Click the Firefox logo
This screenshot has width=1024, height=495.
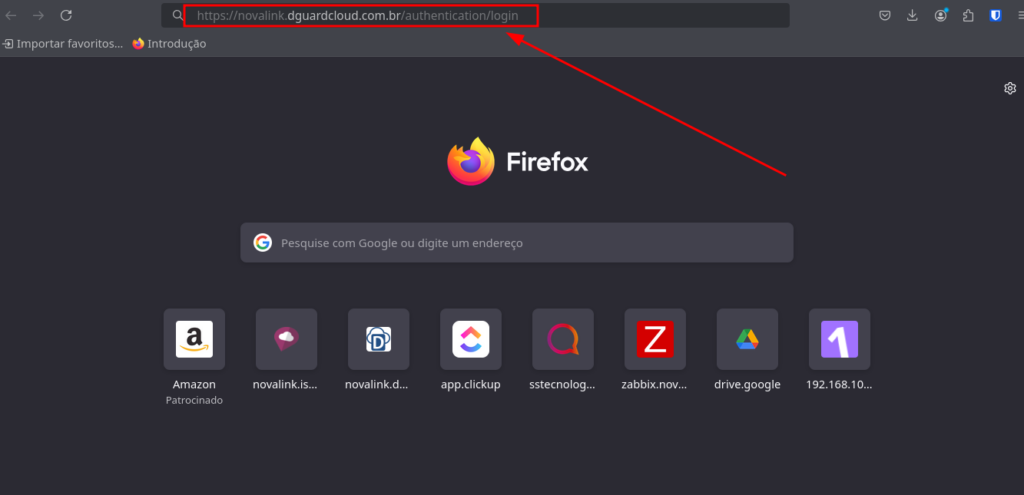(x=470, y=161)
